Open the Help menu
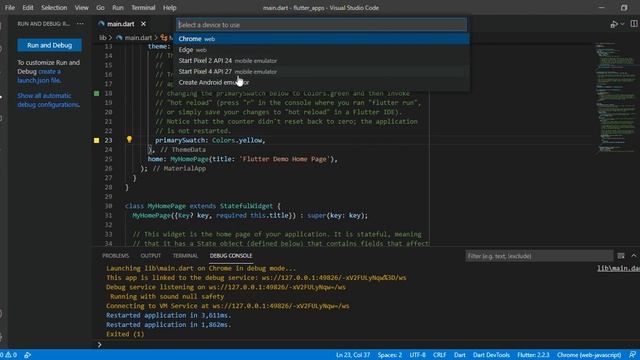This screenshot has width=640, height=360. click(x=169, y=8)
